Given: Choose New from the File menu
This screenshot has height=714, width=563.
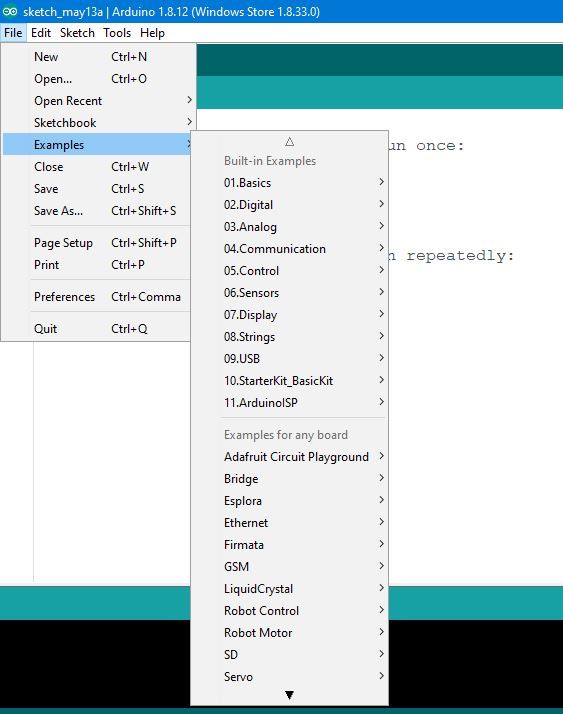Looking at the screenshot, I should (x=97, y=57).
